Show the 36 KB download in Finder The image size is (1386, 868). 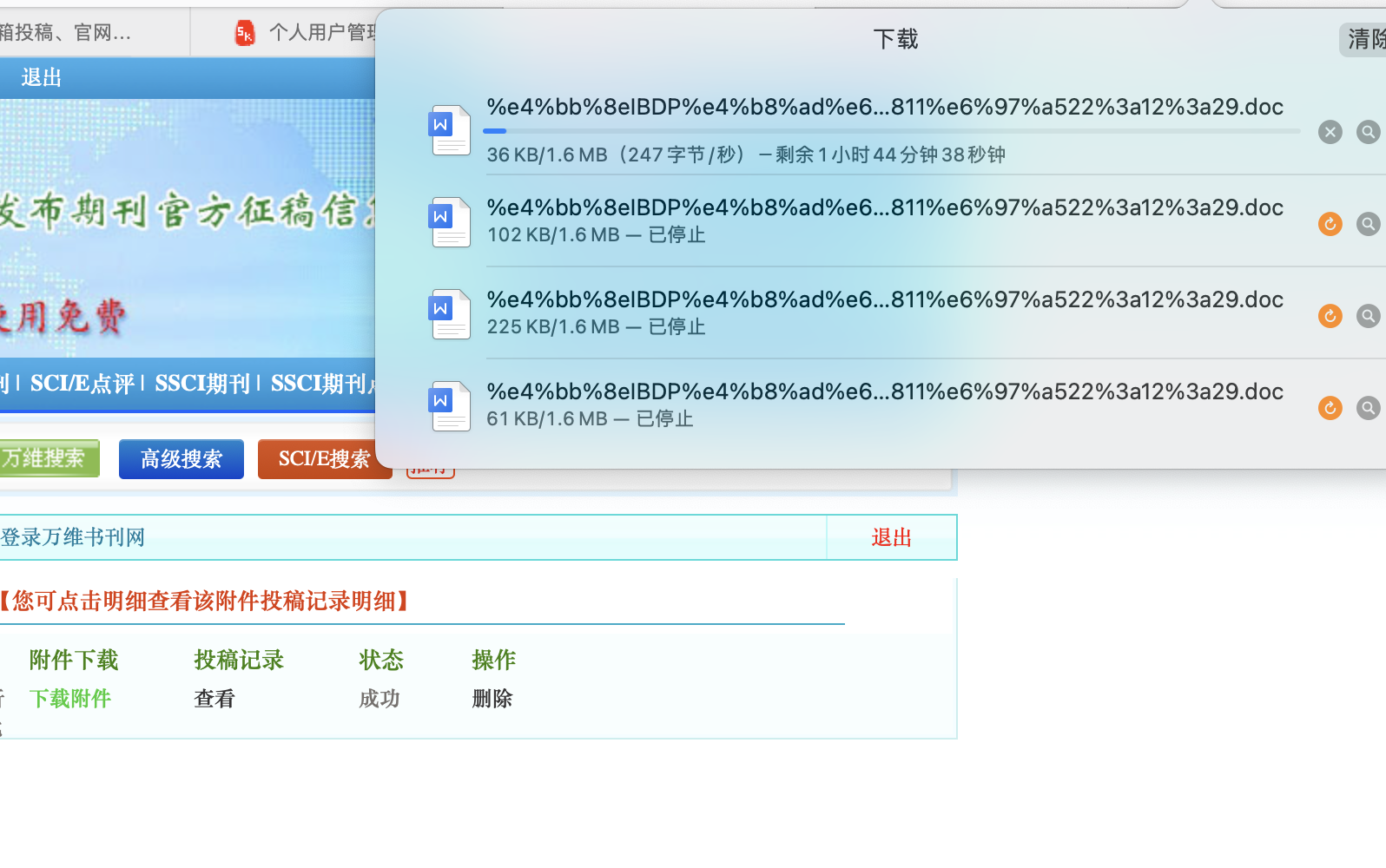[1368, 132]
